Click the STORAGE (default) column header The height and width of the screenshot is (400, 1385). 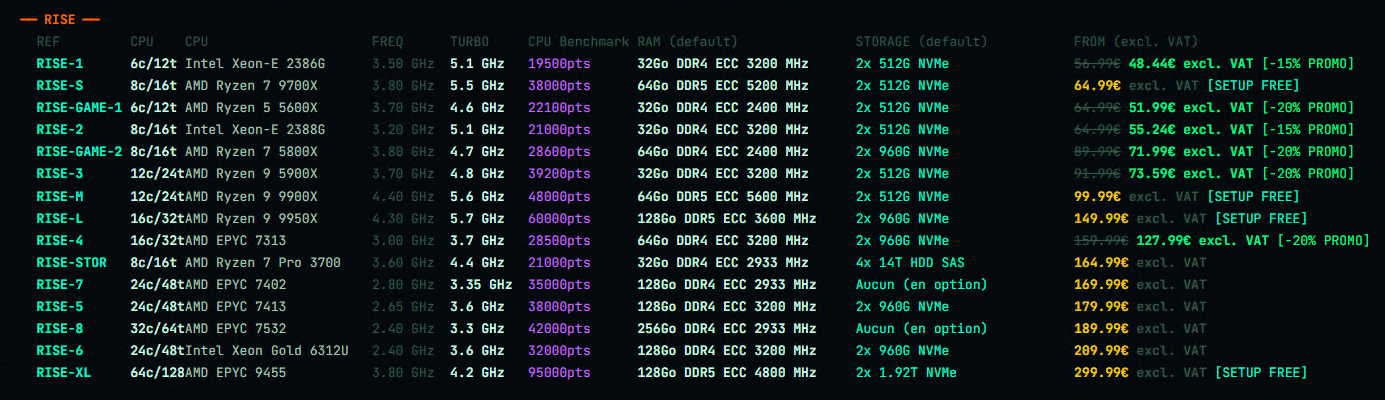pos(920,42)
